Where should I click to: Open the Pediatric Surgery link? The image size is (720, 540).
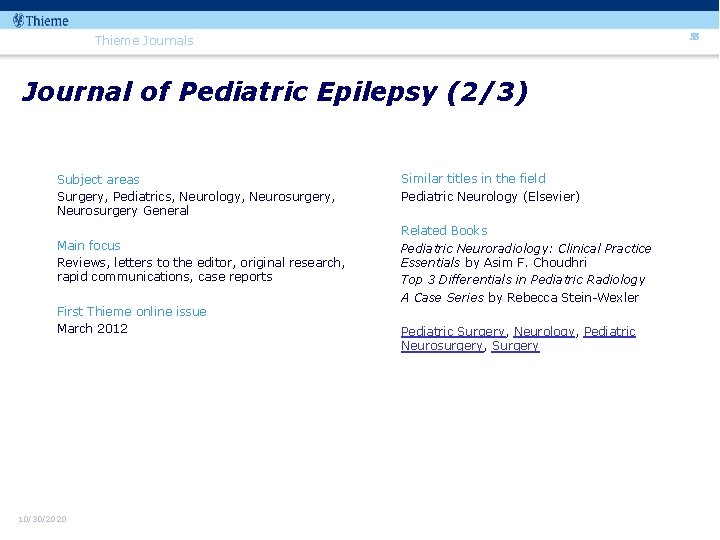click(453, 332)
